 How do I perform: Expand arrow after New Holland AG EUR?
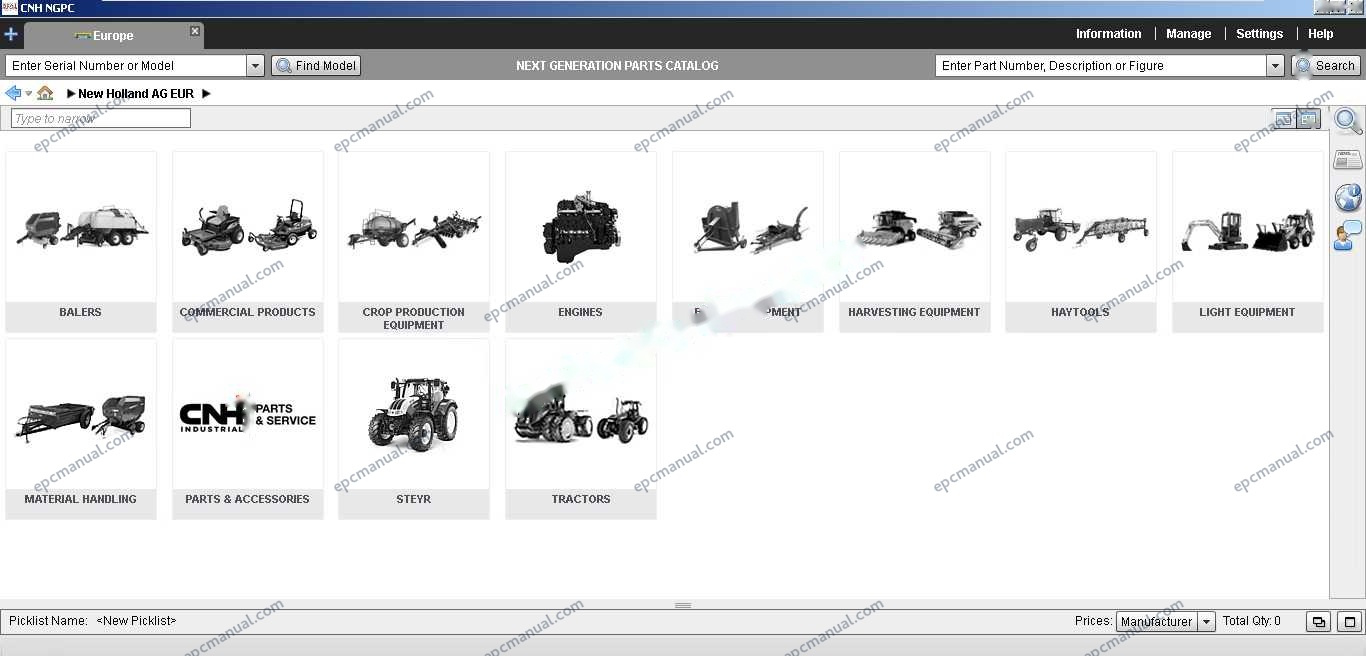point(206,94)
